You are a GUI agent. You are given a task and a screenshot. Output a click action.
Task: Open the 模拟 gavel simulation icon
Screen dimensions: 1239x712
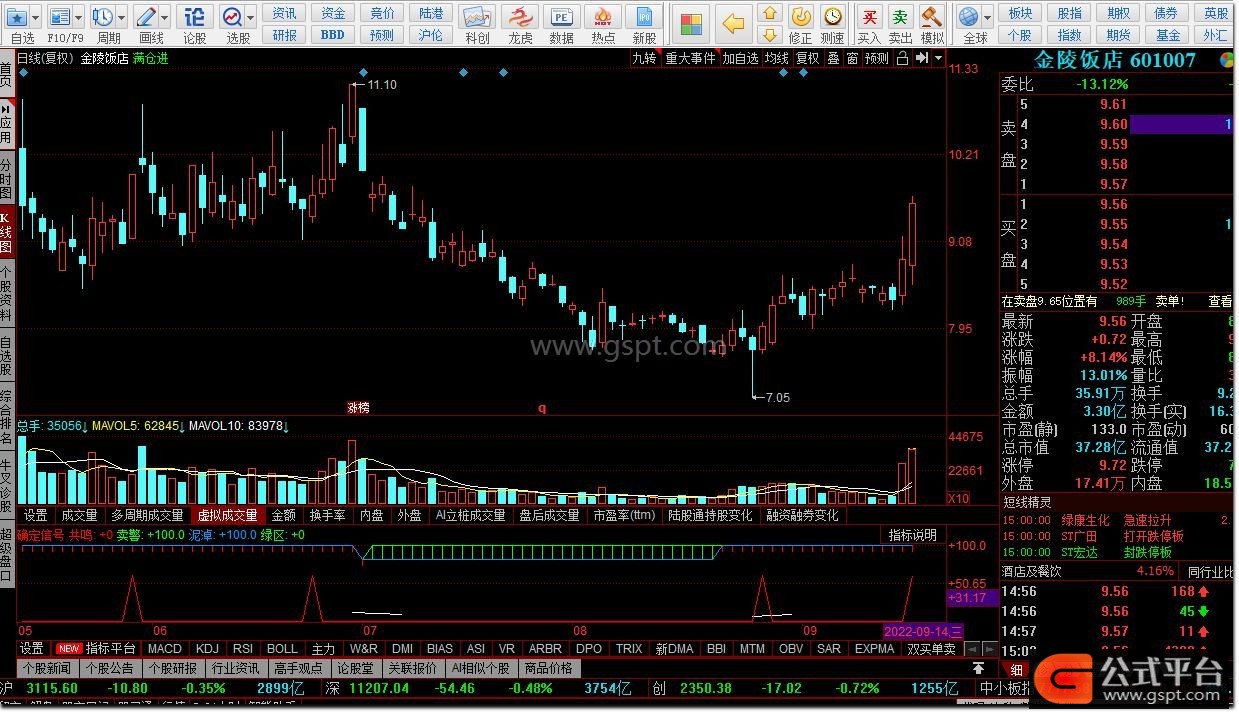click(932, 17)
